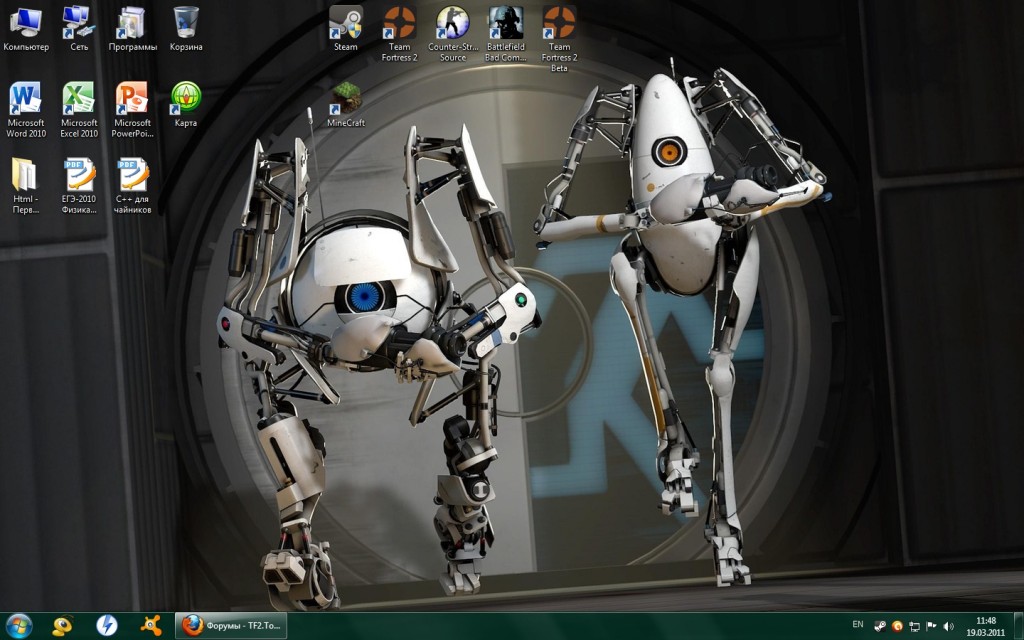Click the Show desktop button
This screenshot has width=1024, height=640.
click(x=1019, y=626)
